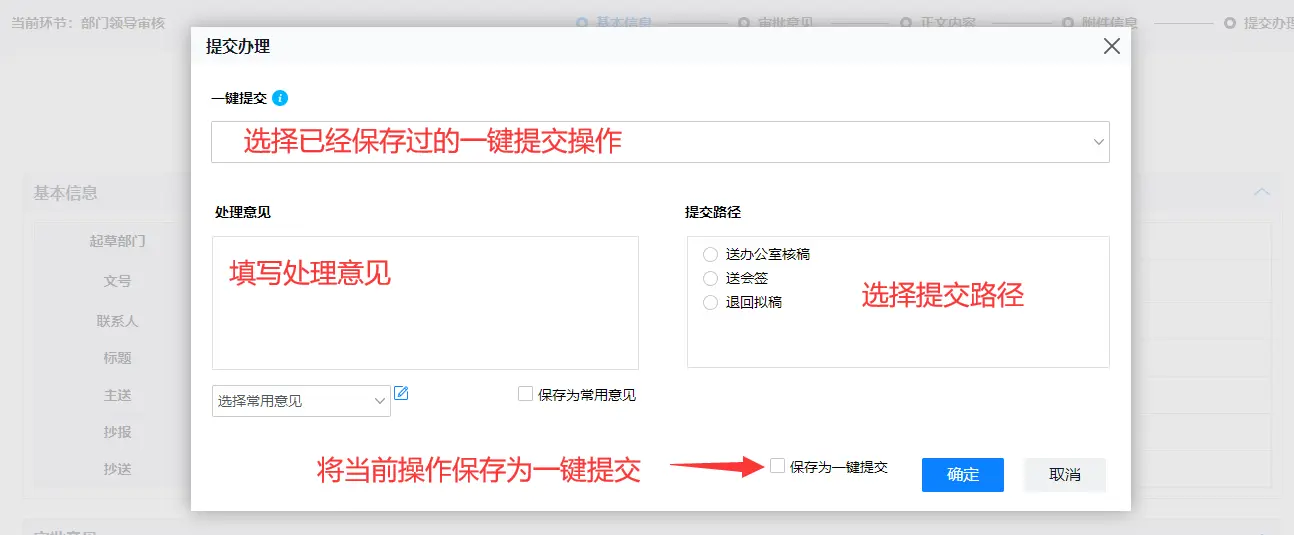The image size is (1294, 535).
Task: Click the 联系人 field label
Action: click(118, 321)
